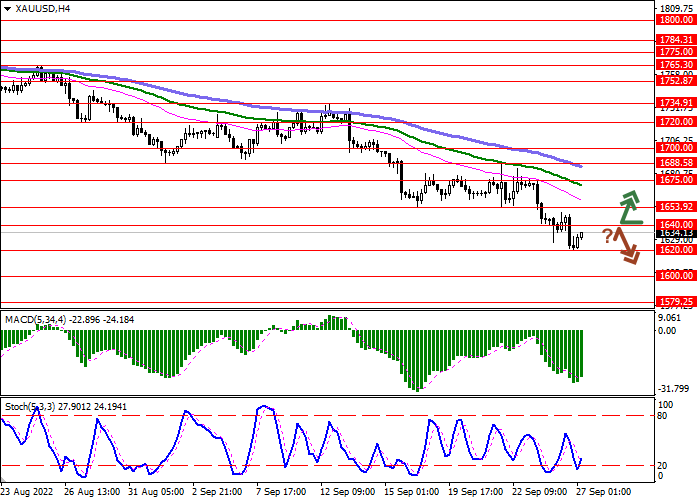Select the 1653.92 price level label
The image size is (700, 500).
pos(676,207)
